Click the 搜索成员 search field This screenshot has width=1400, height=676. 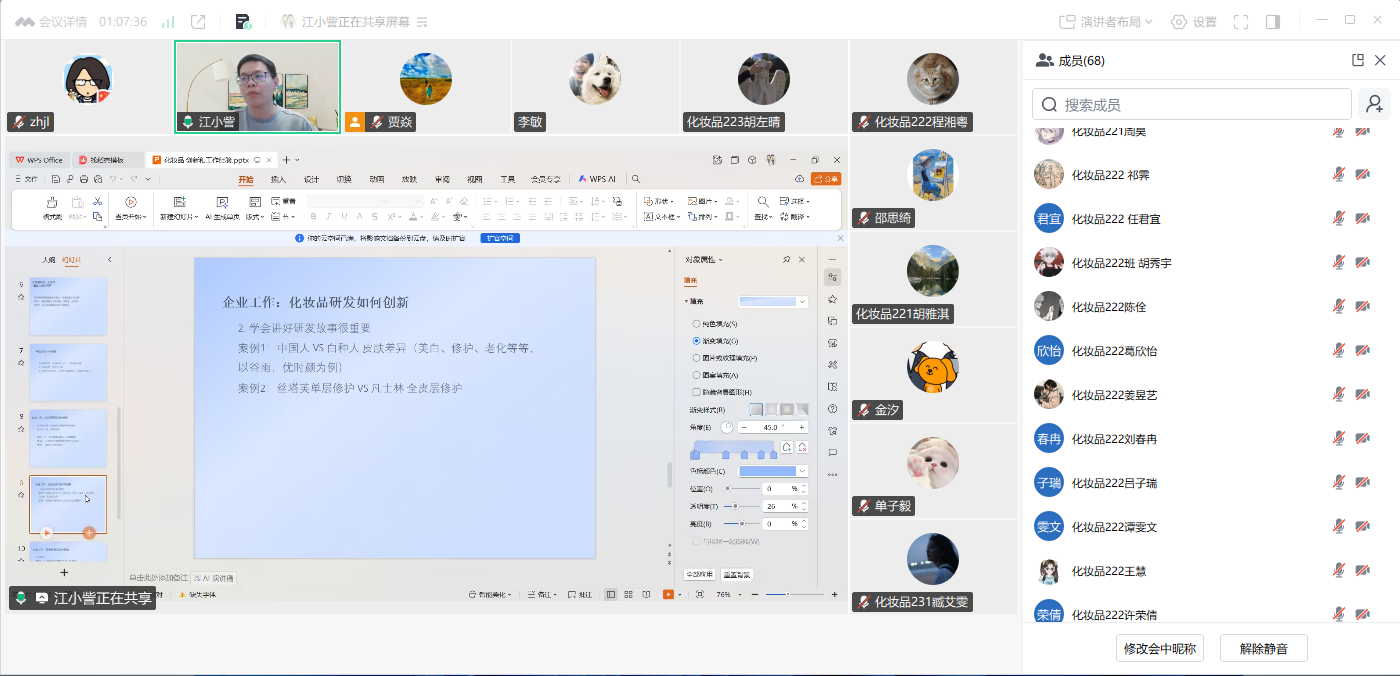coord(1192,104)
